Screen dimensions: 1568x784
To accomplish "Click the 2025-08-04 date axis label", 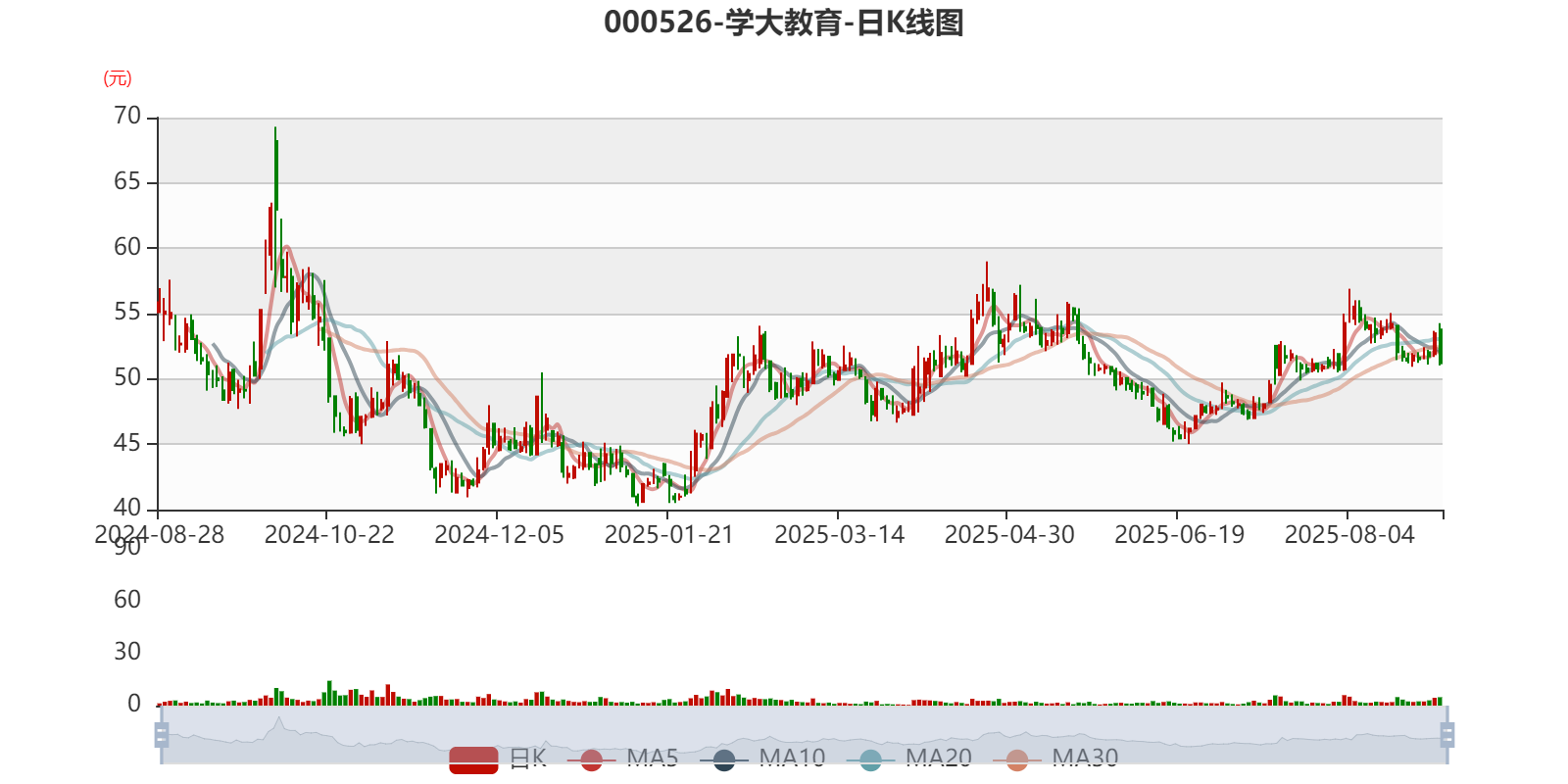I will (x=1349, y=535).
